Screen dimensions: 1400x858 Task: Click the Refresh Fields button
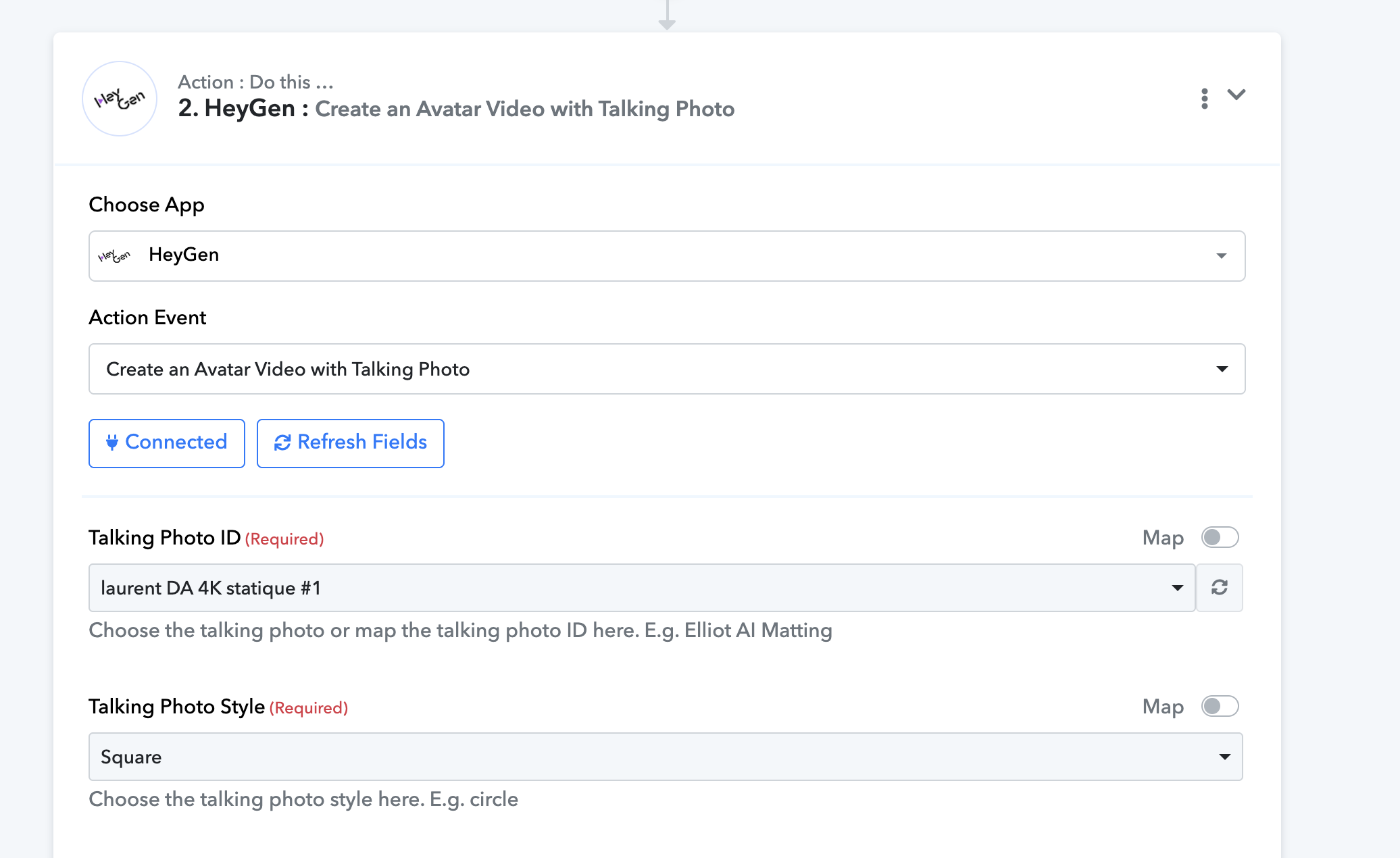[x=351, y=443]
